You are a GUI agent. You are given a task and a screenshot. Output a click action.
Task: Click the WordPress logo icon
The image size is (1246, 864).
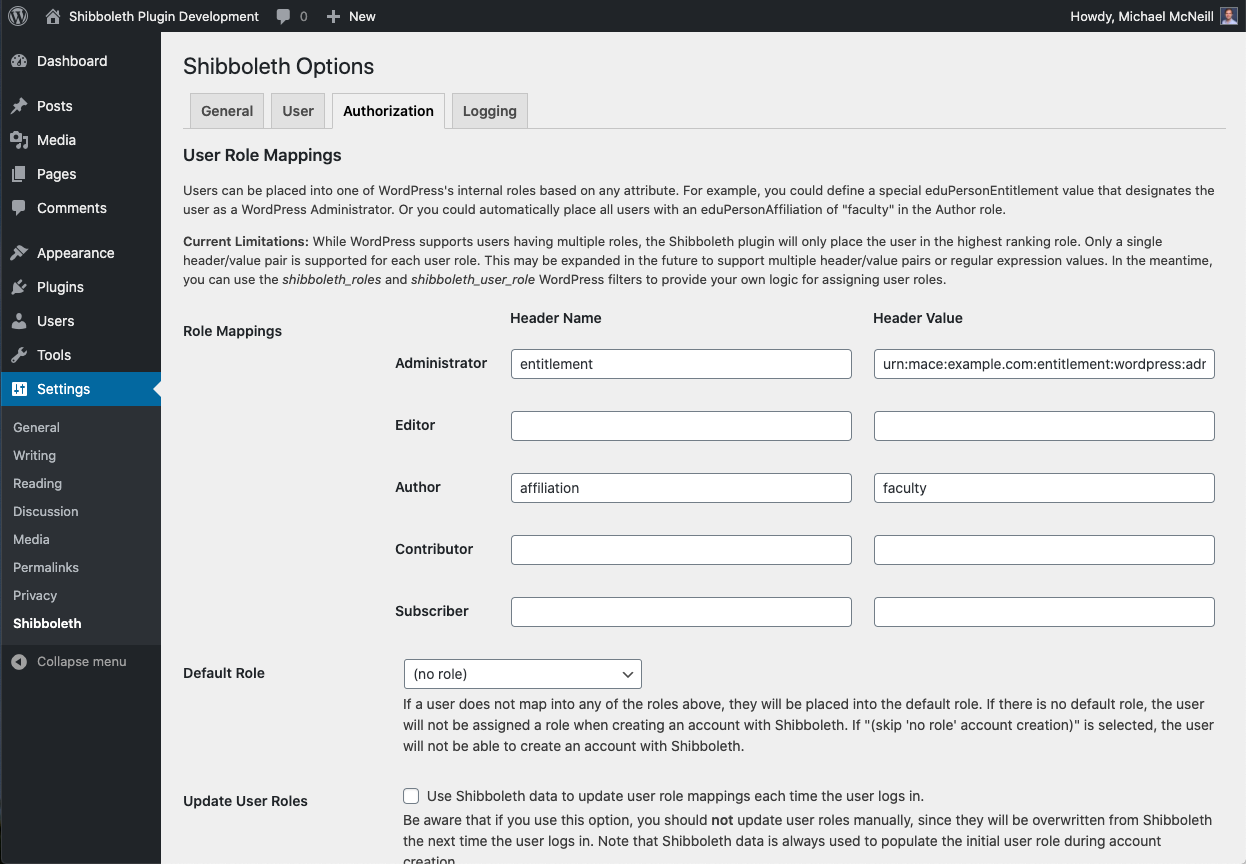[x=18, y=16]
